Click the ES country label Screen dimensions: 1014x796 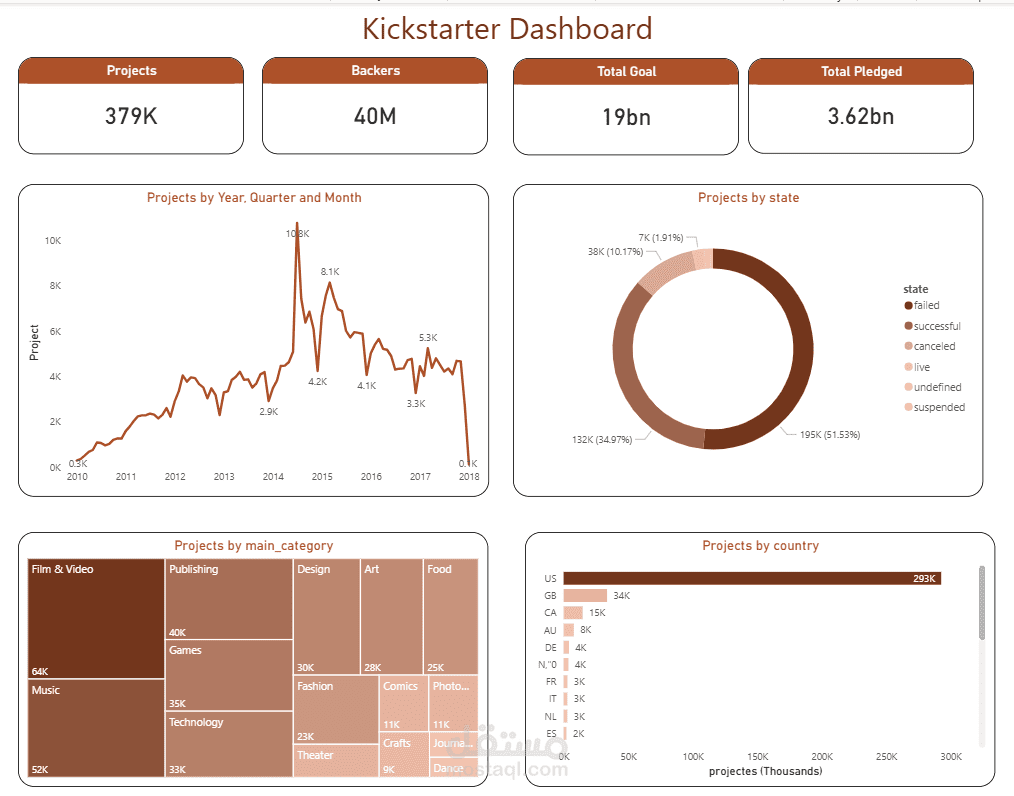[551, 733]
